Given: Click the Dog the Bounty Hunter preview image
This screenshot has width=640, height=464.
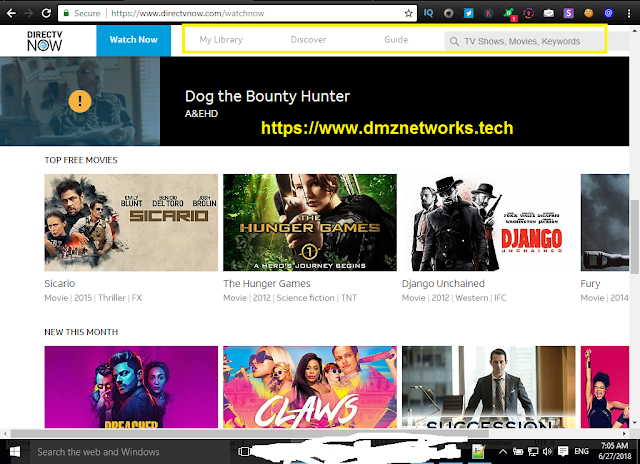Looking at the screenshot, I should click(80, 101).
